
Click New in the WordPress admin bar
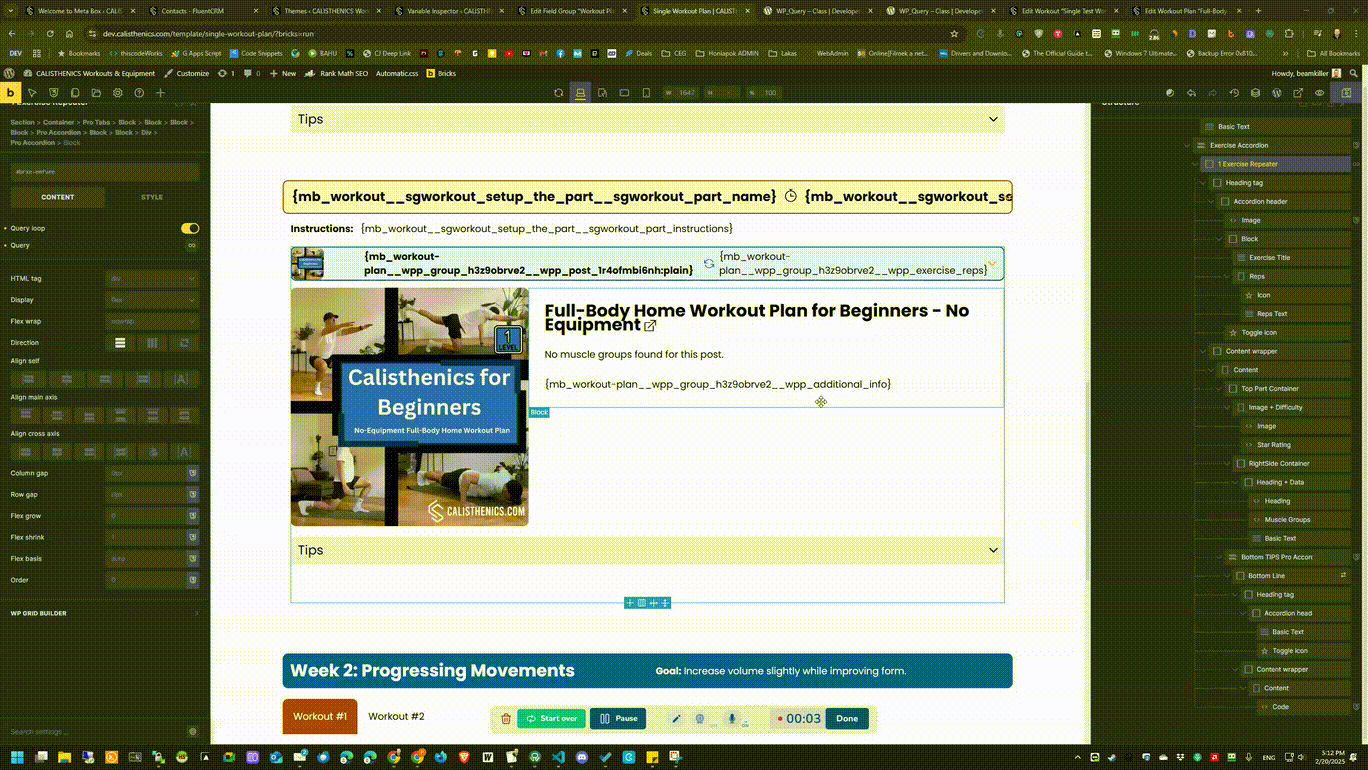point(284,73)
